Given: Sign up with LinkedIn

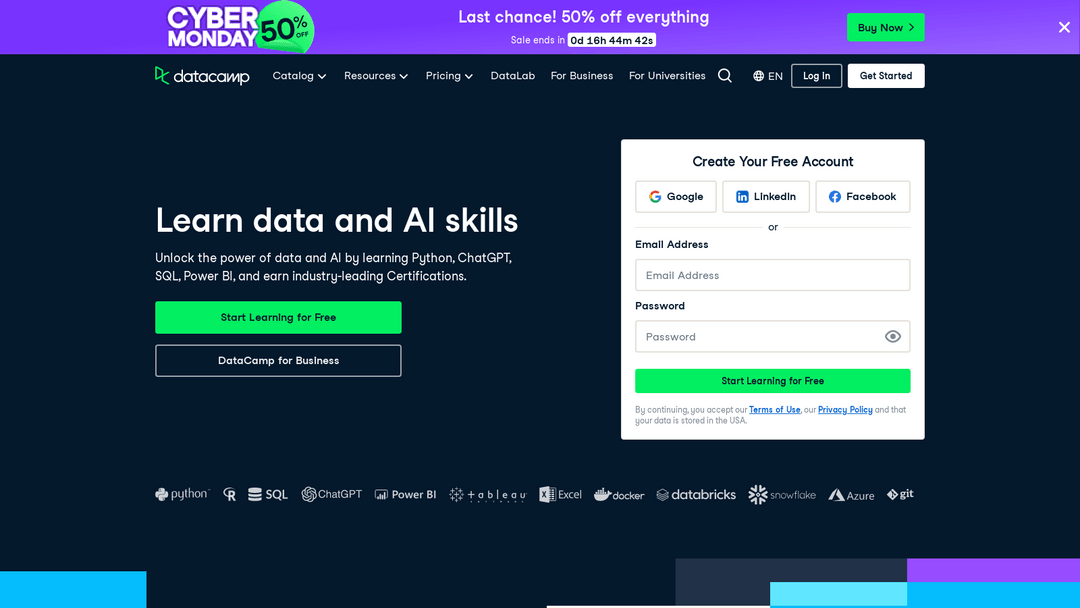Looking at the screenshot, I should (766, 197).
